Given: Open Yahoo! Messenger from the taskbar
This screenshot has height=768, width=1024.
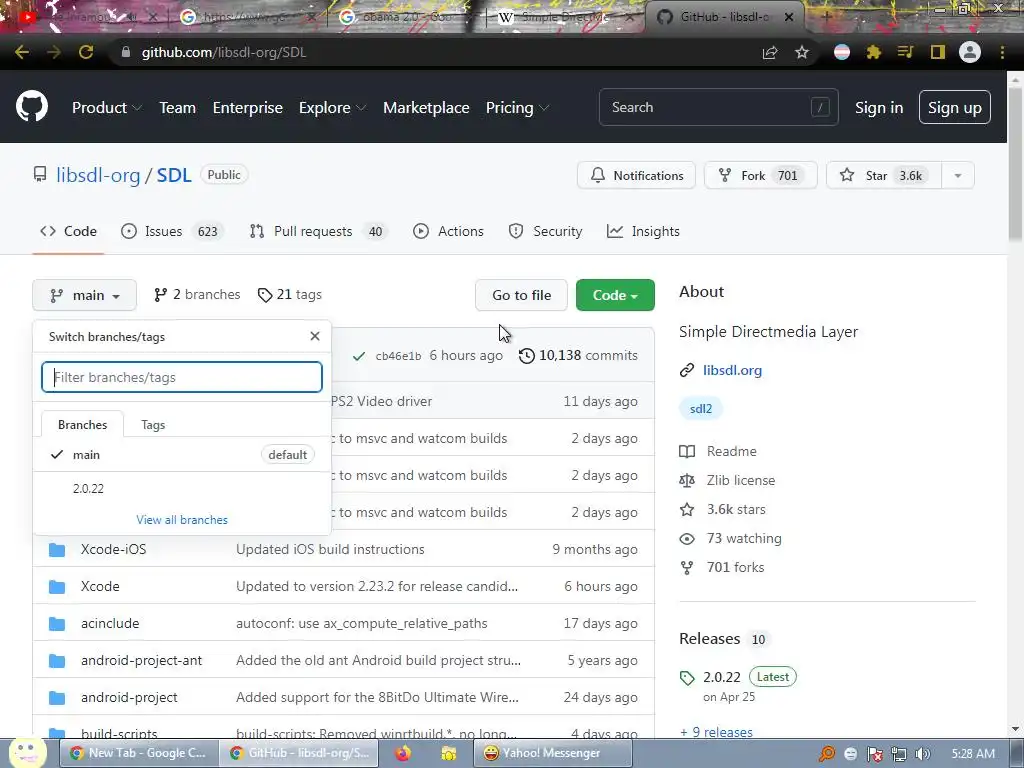Looking at the screenshot, I should point(552,753).
